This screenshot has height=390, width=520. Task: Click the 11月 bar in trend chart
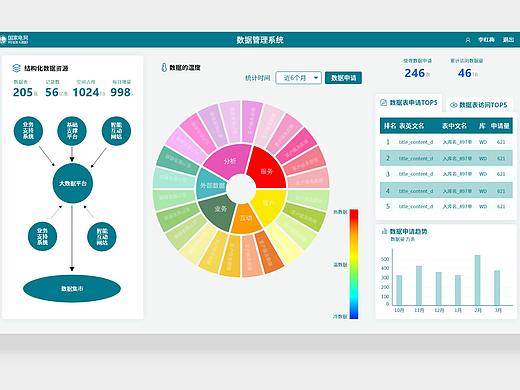(x=419, y=285)
